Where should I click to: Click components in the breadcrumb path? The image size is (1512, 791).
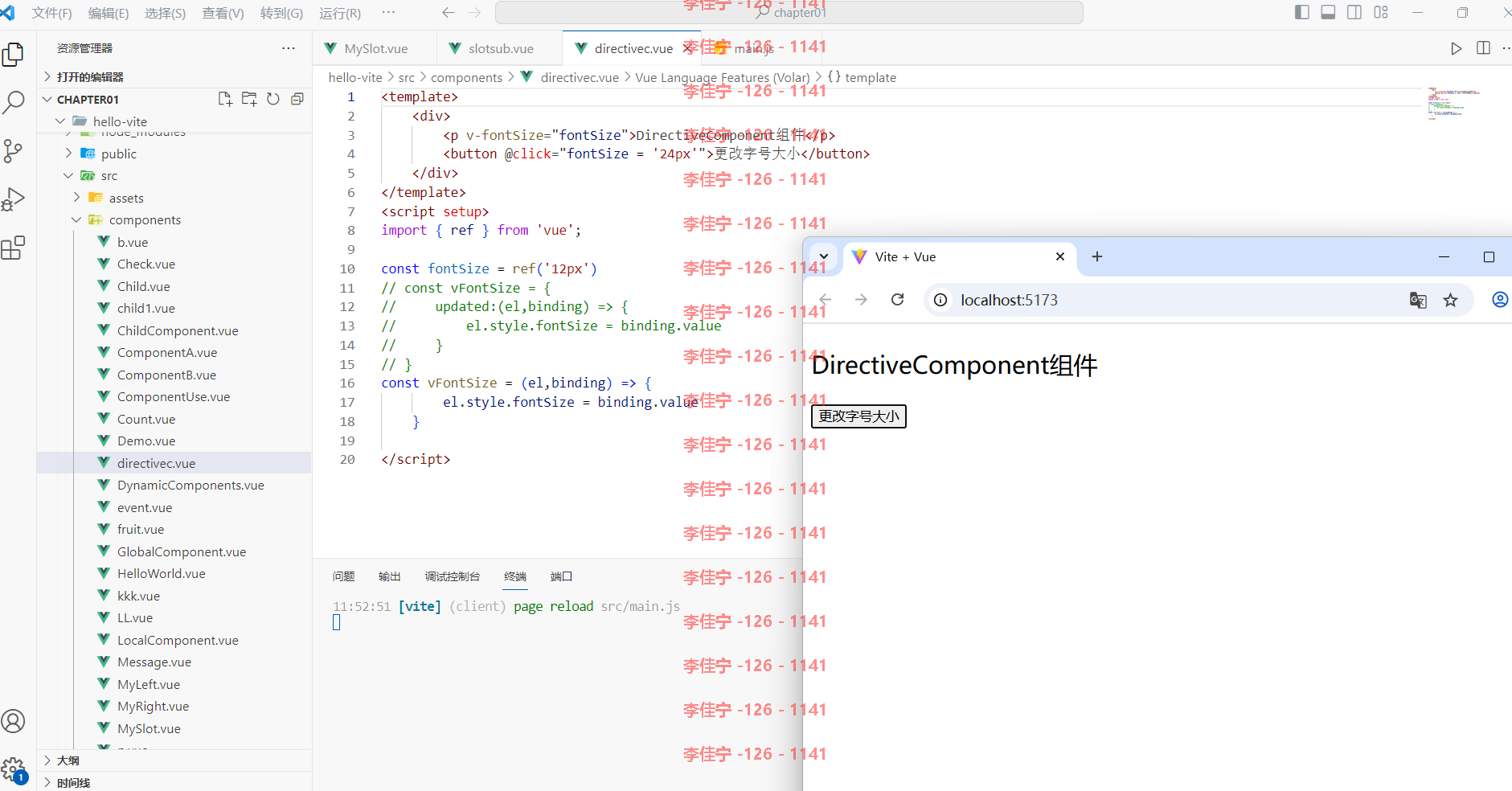466,77
